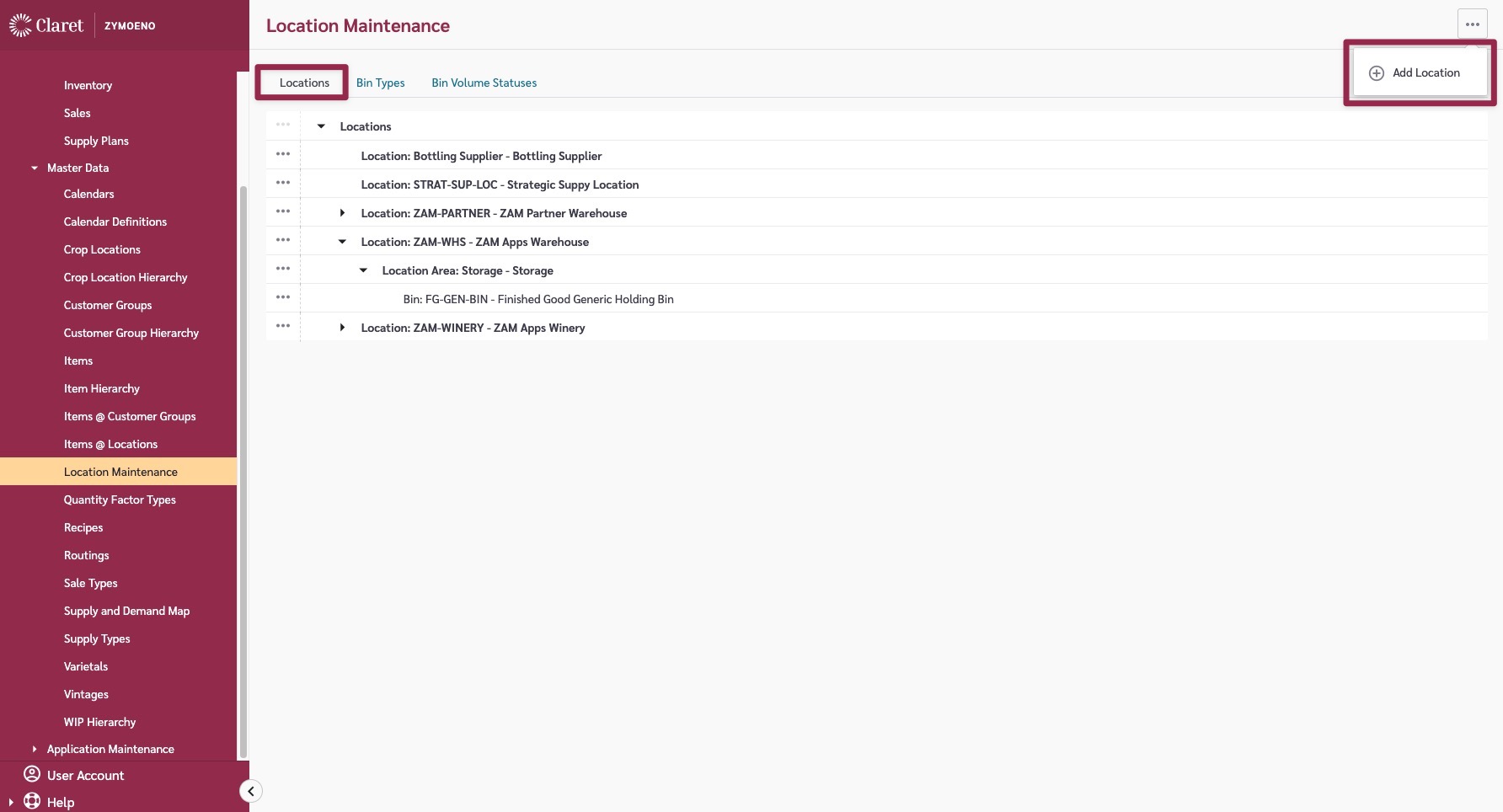Go to Crop Location Hierarchy page

click(x=126, y=277)
